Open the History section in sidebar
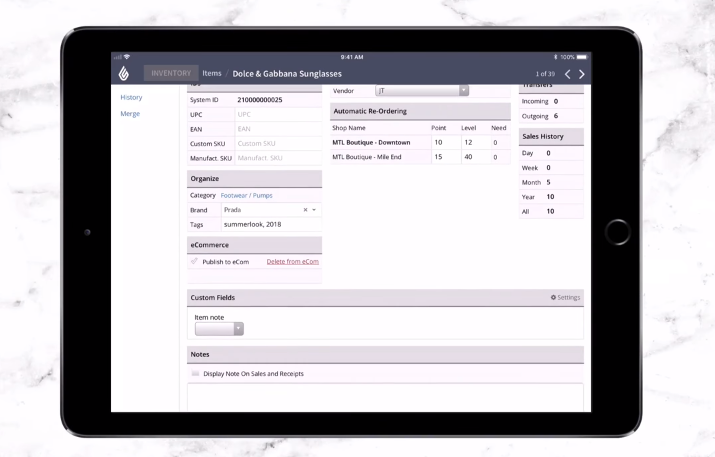715x457 pixels. coord(131,97)
